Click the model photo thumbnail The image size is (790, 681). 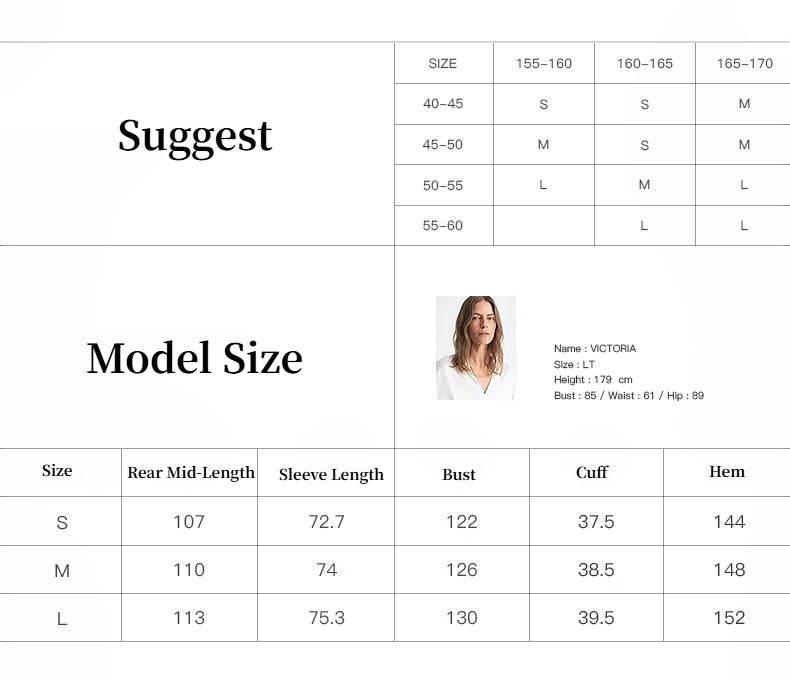(x=476, y=348)
